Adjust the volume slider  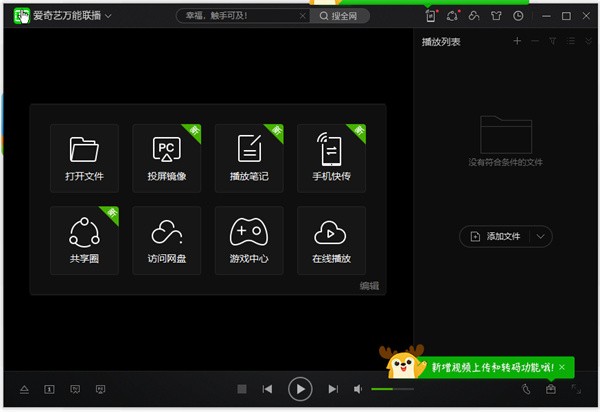(x=392, y=389)
